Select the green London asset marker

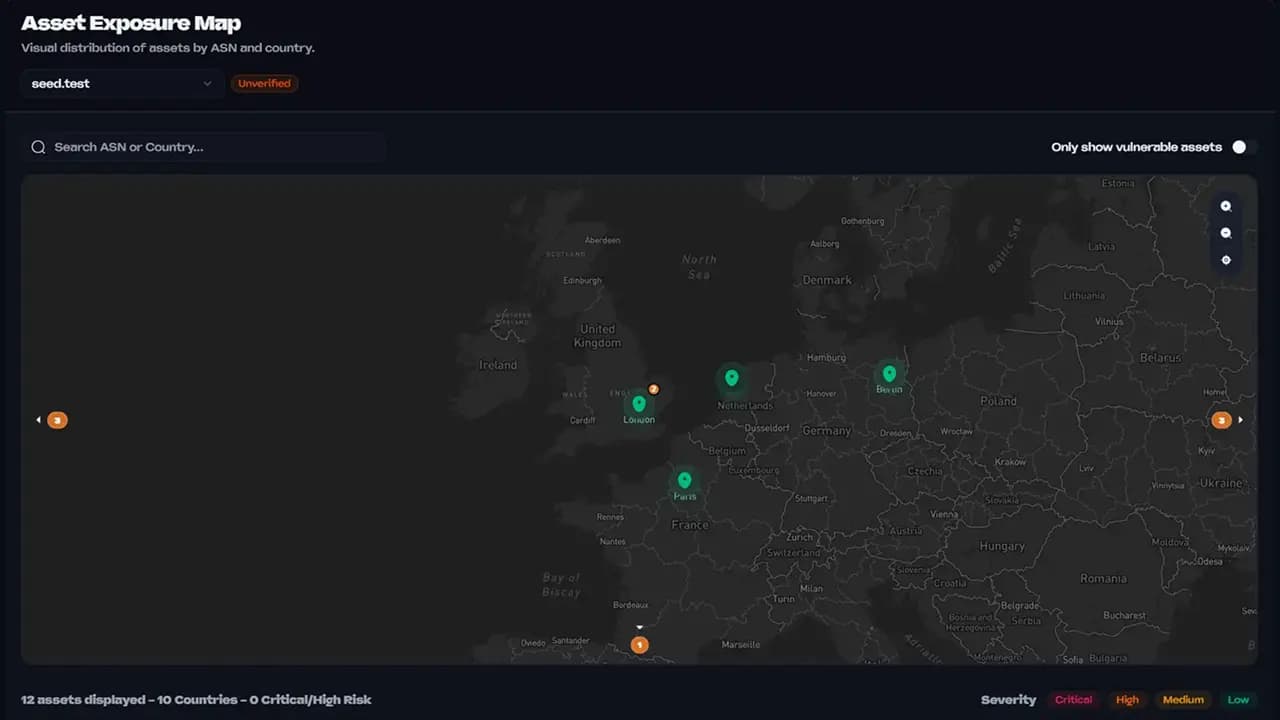[x=639, y=404]
